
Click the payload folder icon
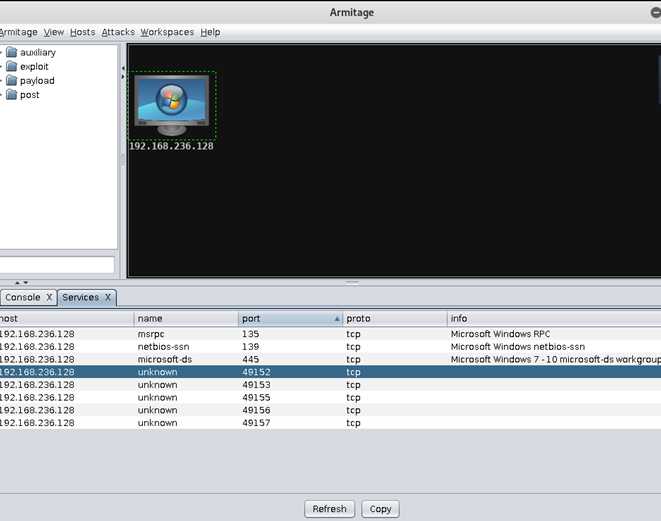tap(12, 81)
